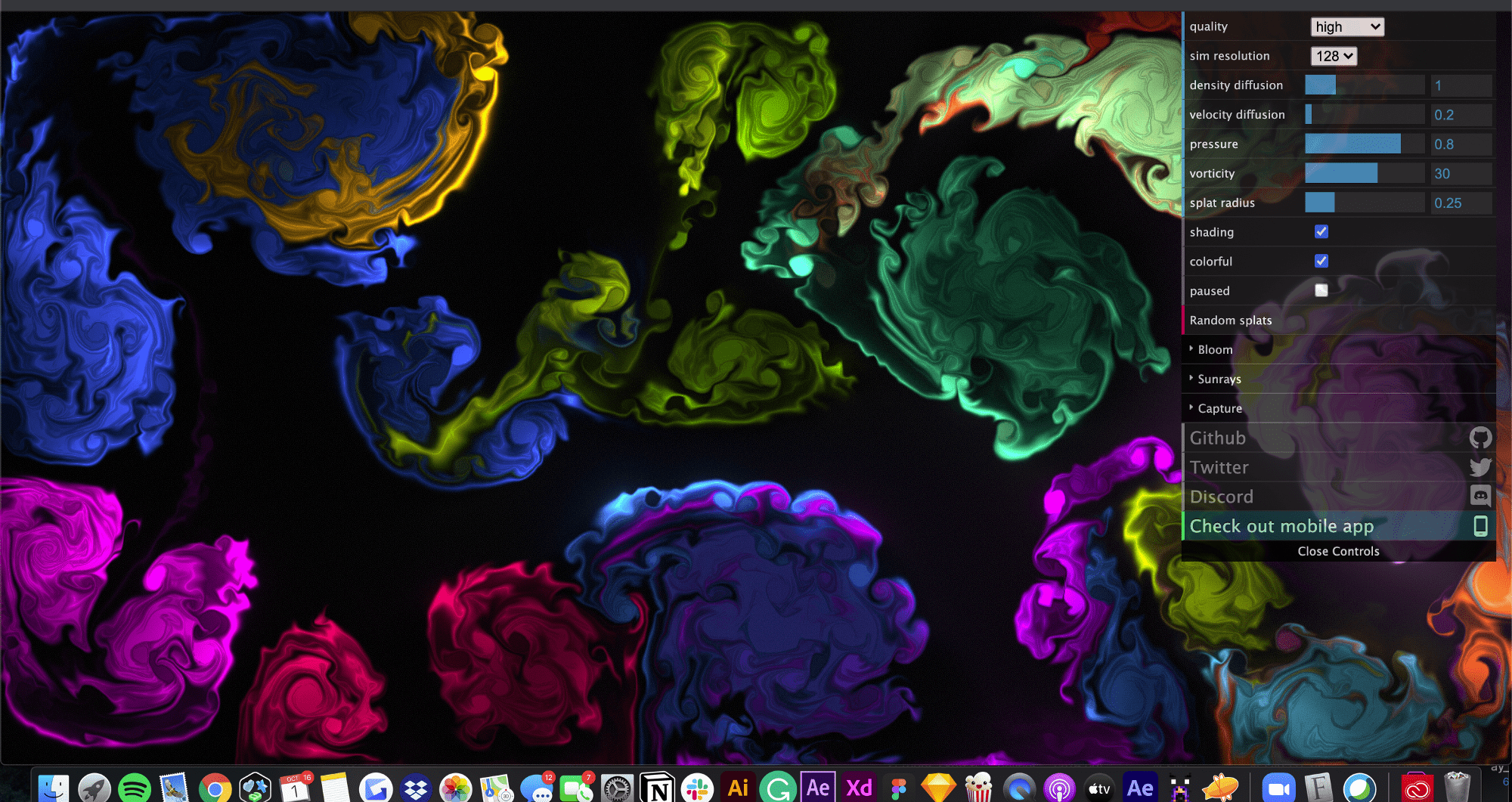
Task: Open Adobe Illustrator in the dock
Action: pos(738,788)
